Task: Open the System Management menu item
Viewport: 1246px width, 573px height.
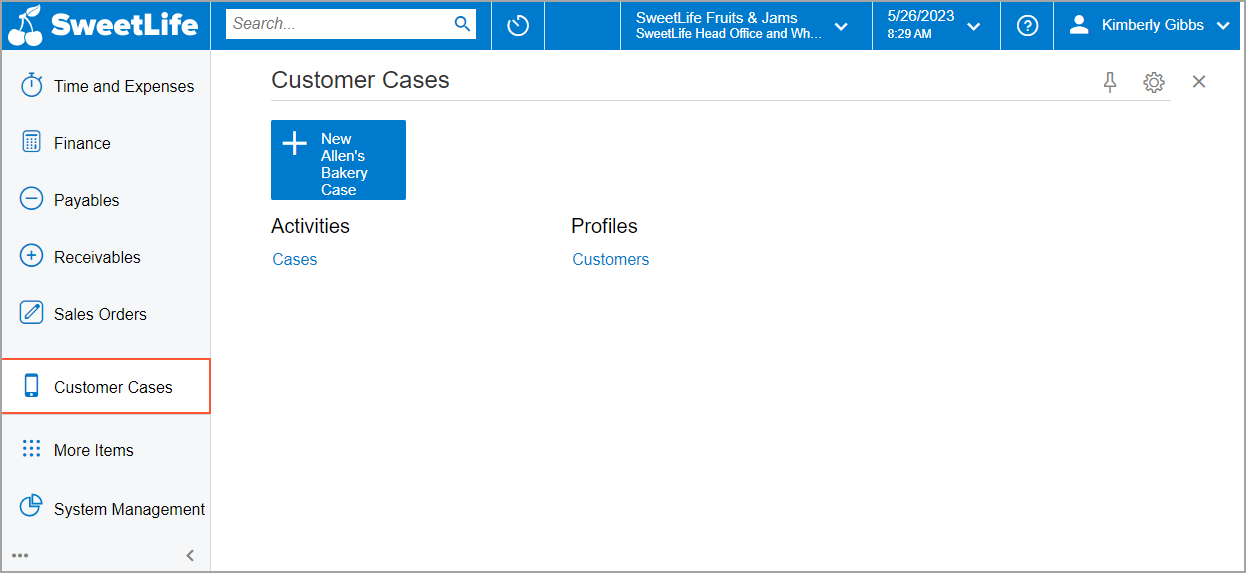Action: (129, 509)
